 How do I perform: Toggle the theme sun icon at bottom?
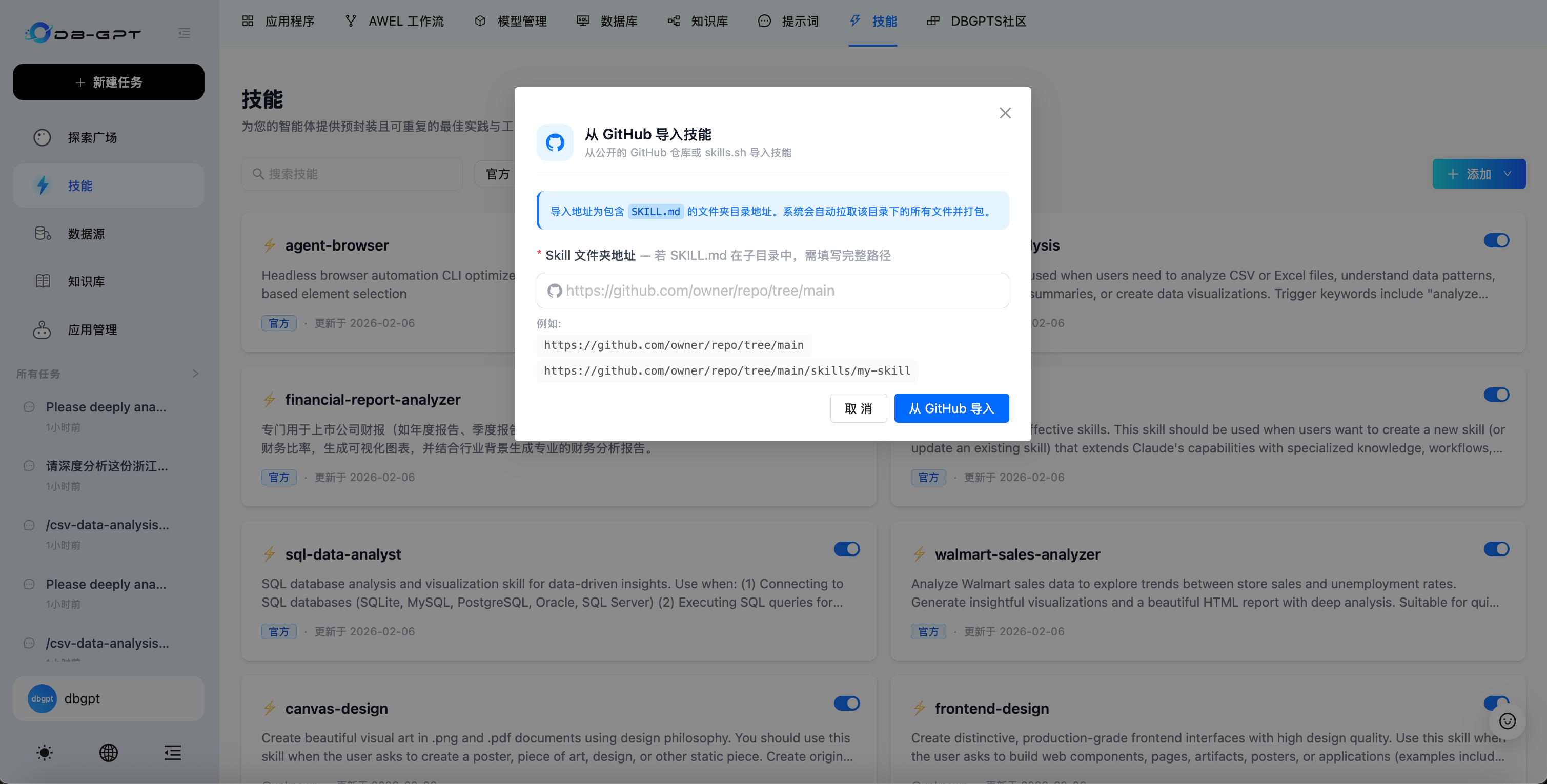point(45,753)
